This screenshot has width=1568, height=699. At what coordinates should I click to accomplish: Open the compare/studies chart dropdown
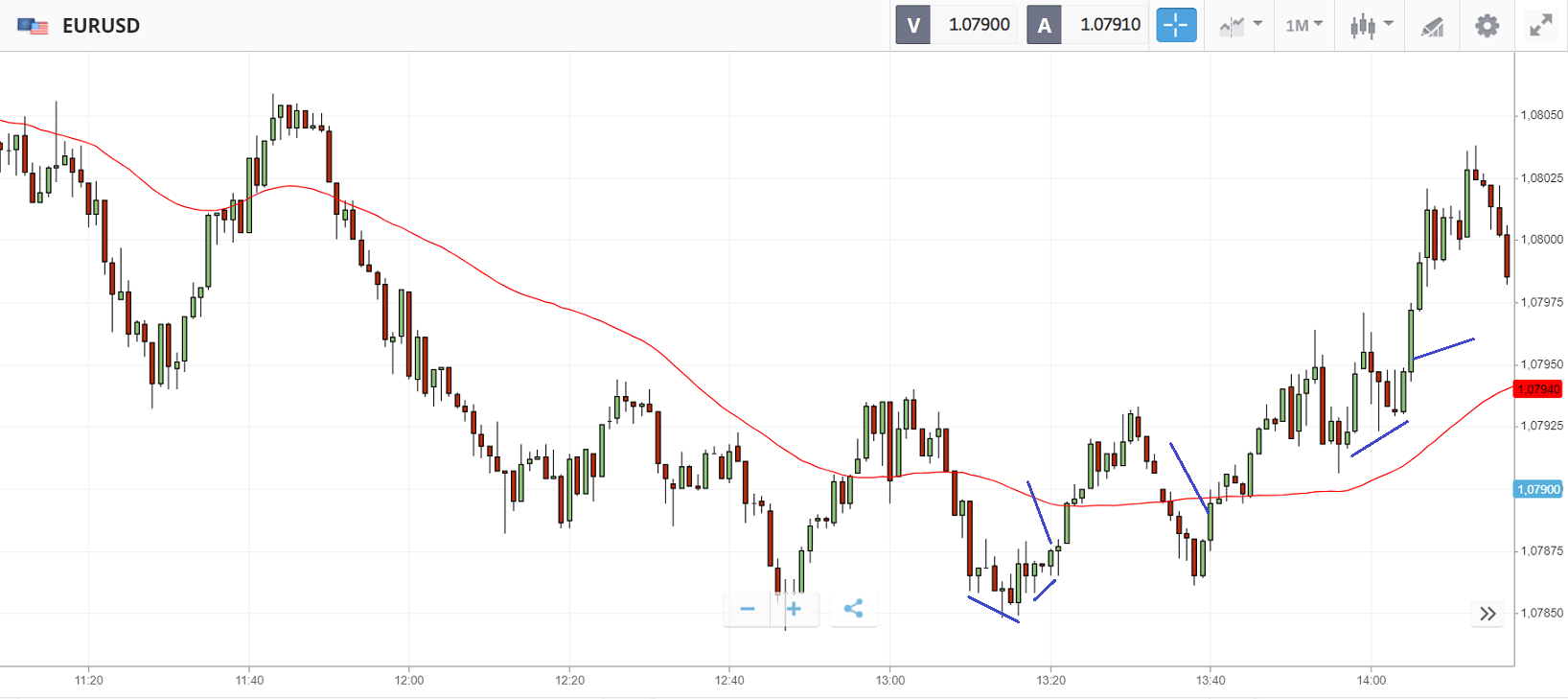[x=1240, y=25]
